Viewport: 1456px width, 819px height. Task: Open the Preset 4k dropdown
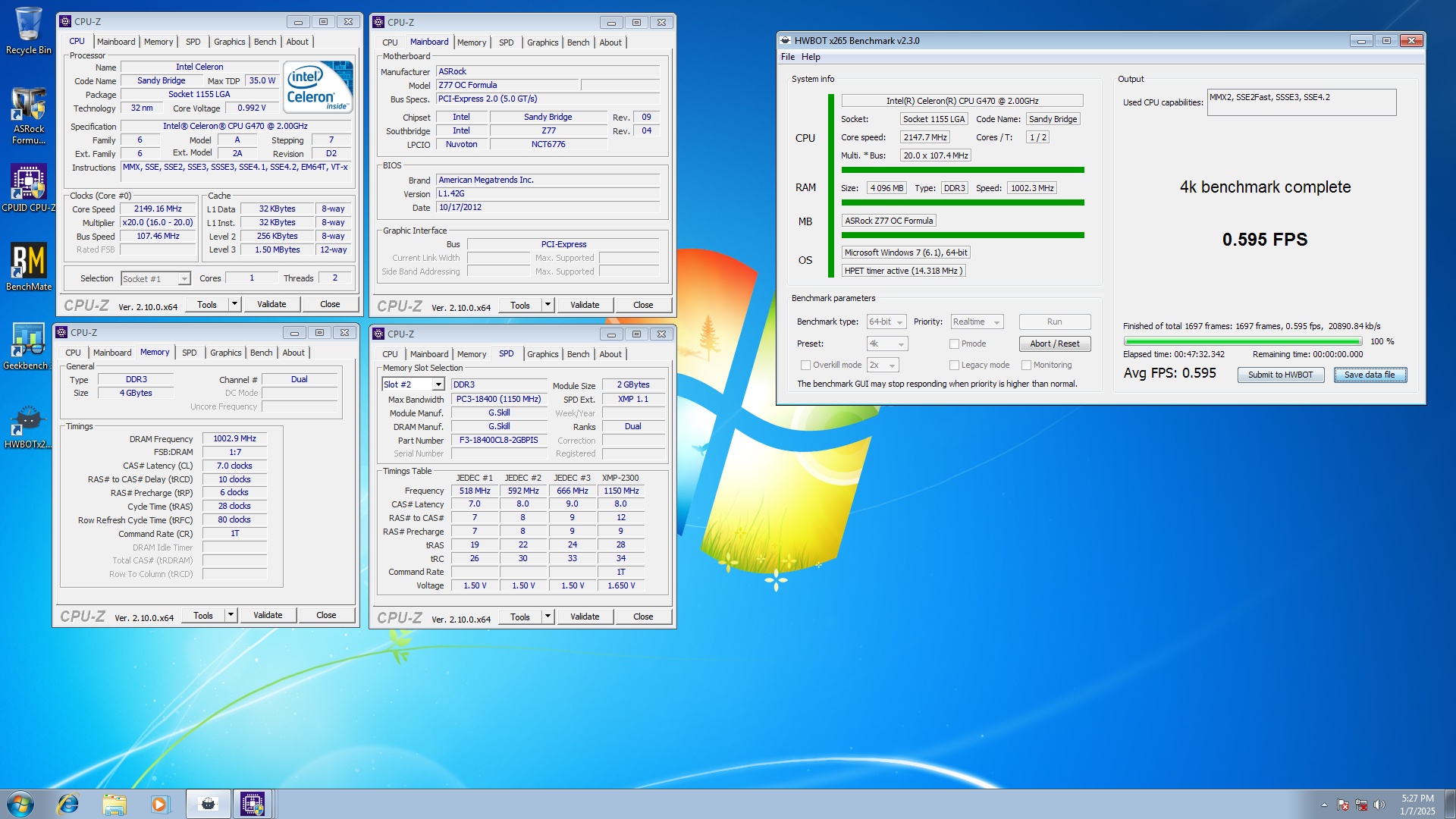coord(887,344)
